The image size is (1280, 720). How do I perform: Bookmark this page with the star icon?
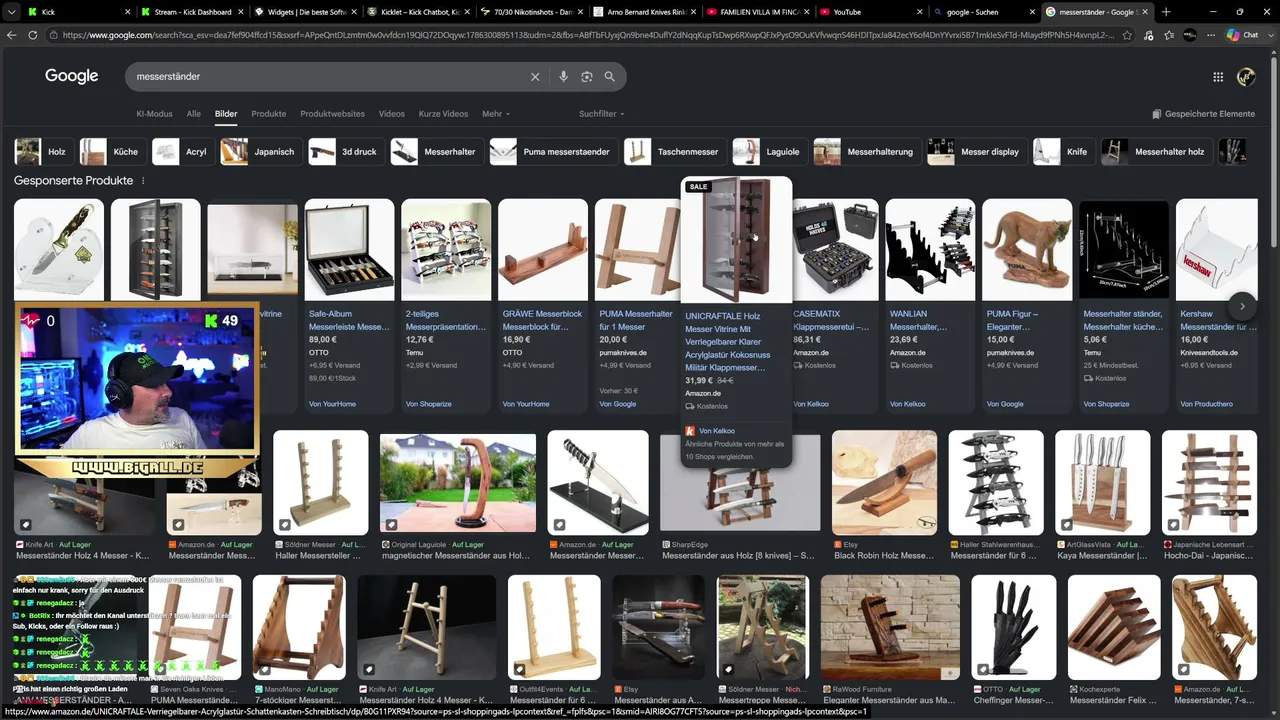(1128, 35)
